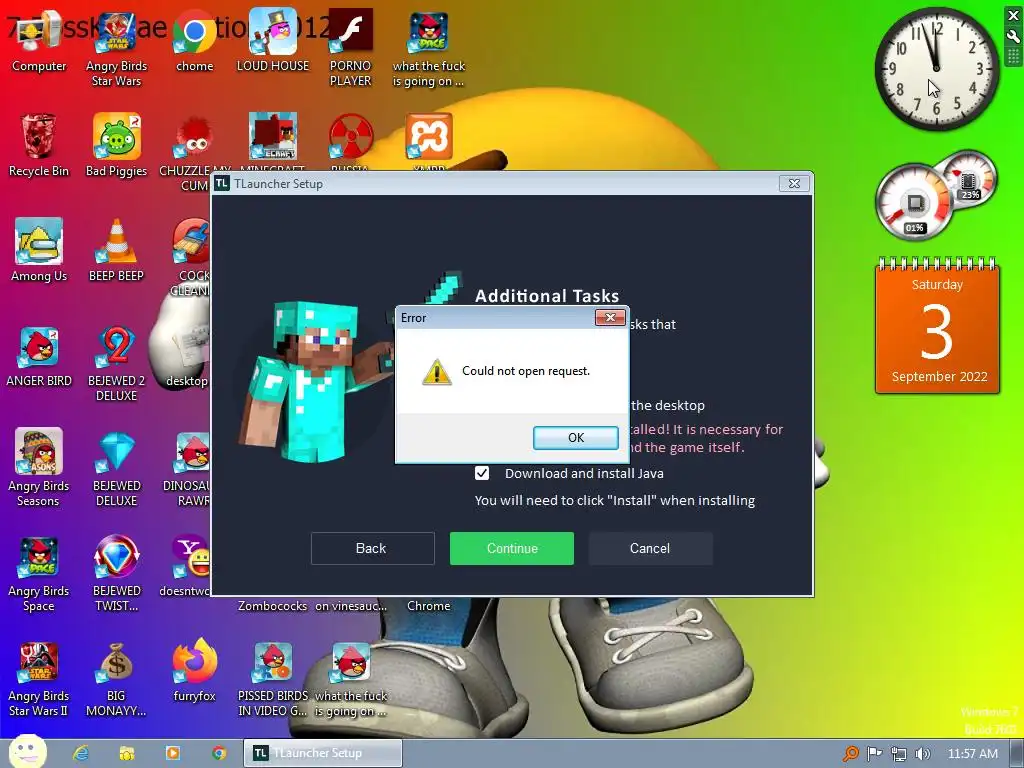Close the TLauncher Setup window
1024x768 pixels.
click(x=794, y=184)
